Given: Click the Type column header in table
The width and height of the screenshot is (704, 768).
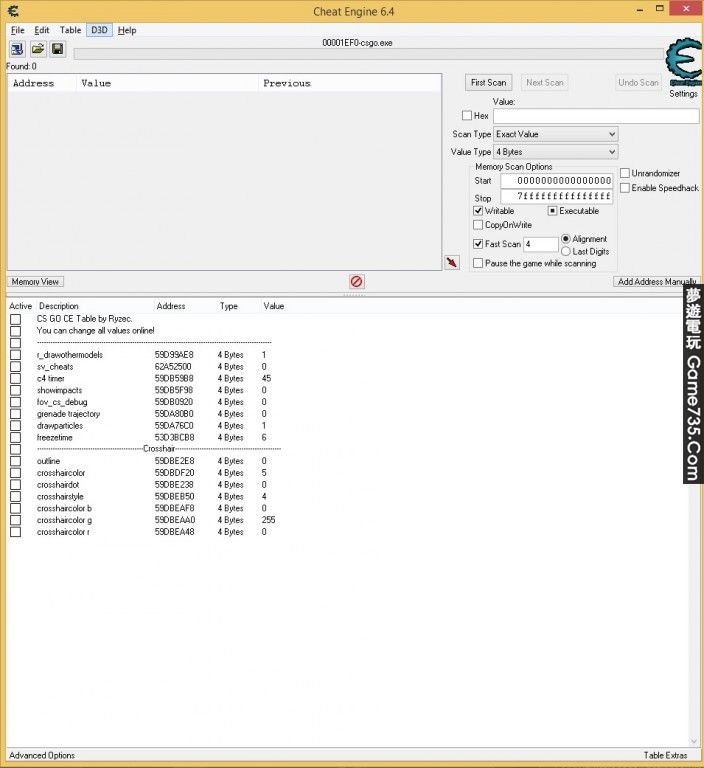Looking at the screenshot, I should [x=229, y=306].
